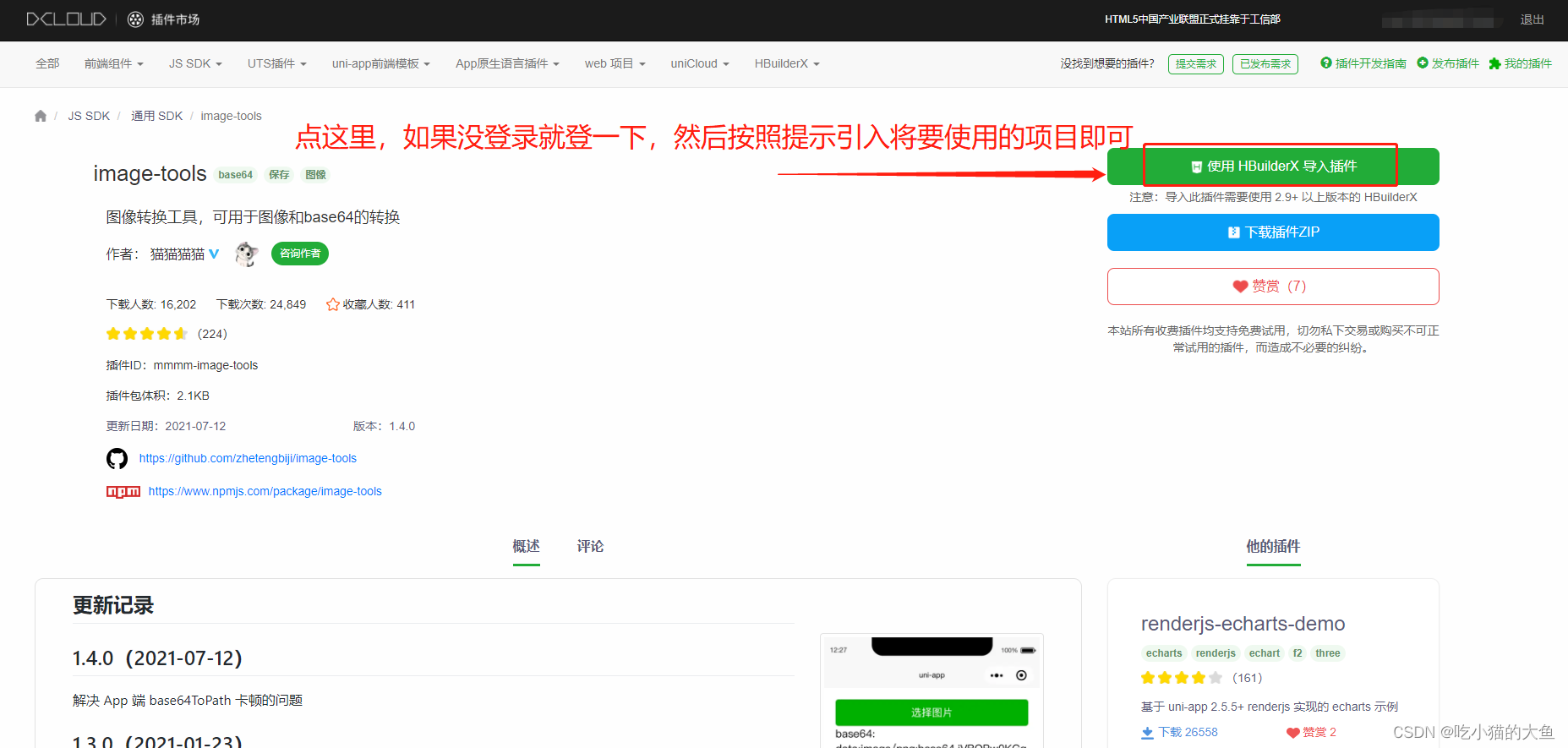Open the 插件市场 plugin market icon
The image size is (1568, 748).
pyautogui.click(x=135, y=19)
